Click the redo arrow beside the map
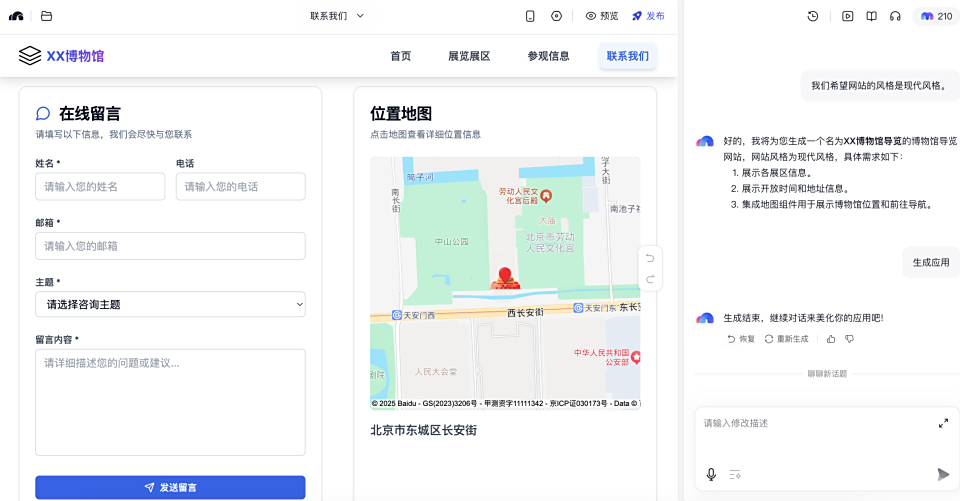 (650, 279)
